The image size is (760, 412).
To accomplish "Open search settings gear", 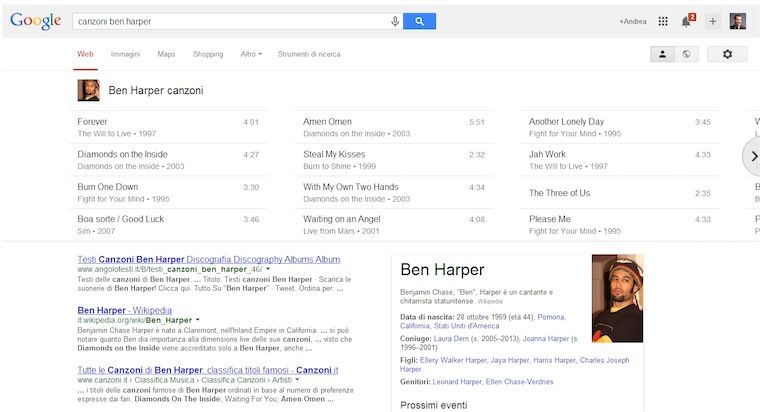I will pos(727,54).
